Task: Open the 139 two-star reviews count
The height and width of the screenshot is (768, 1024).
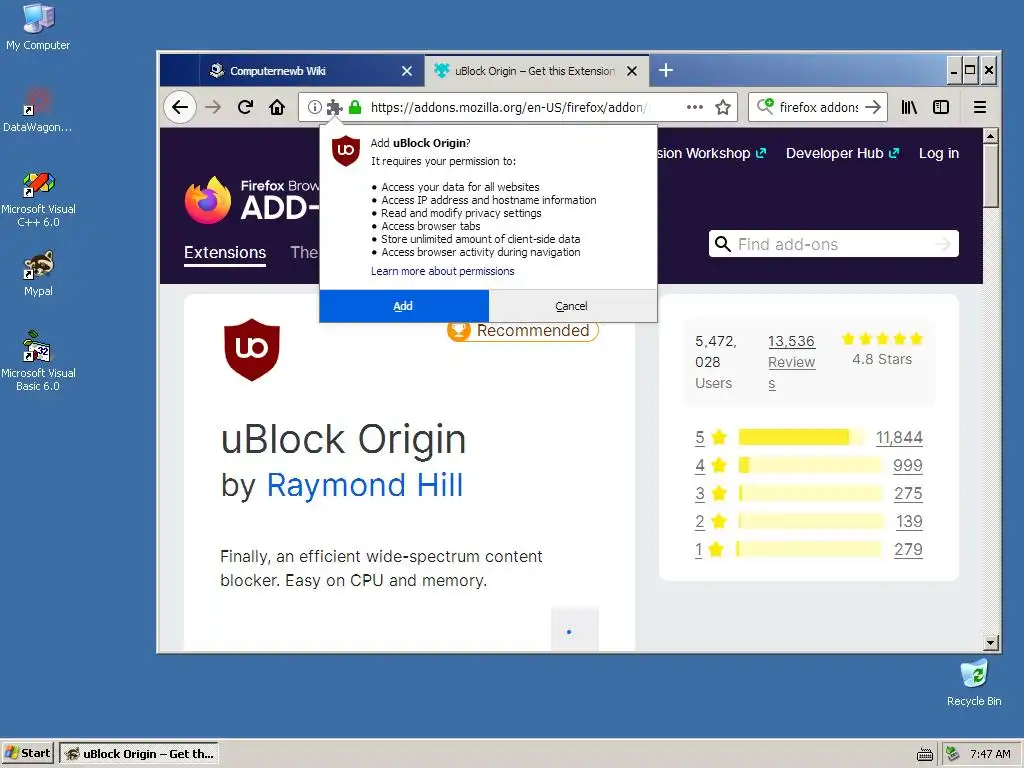Action: click(909, 521)
